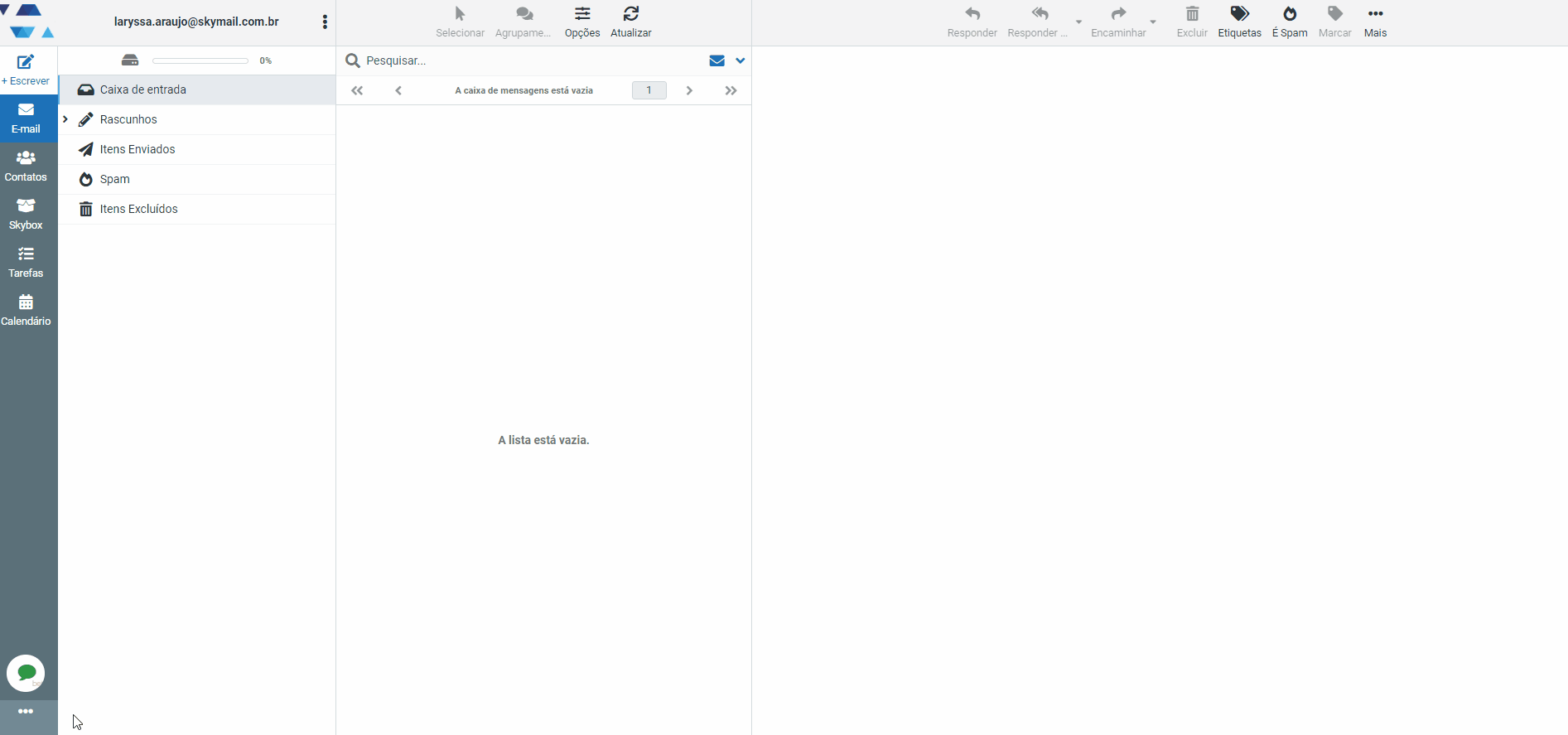Expand the Encaminhar dropdown arrow

tap(1153, 22)
